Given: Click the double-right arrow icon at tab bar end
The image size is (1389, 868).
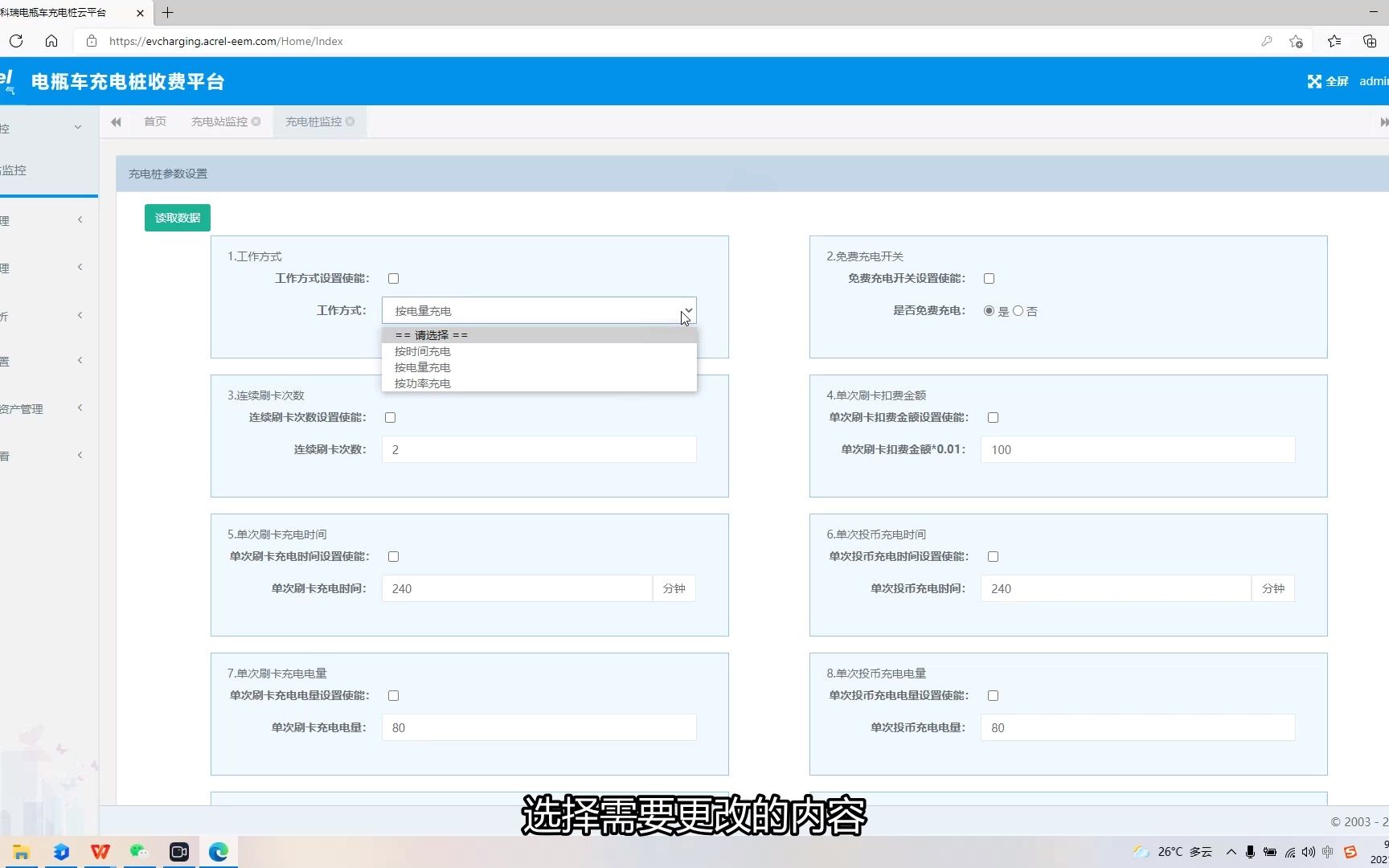Looking at the screenshot, I should point(1383,121).
